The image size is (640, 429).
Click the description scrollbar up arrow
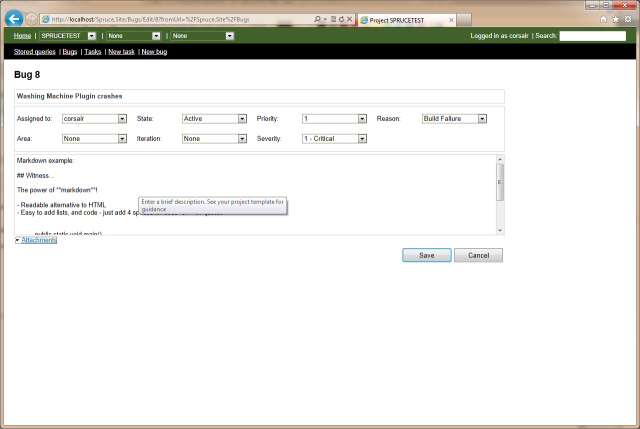coord(500,159)
